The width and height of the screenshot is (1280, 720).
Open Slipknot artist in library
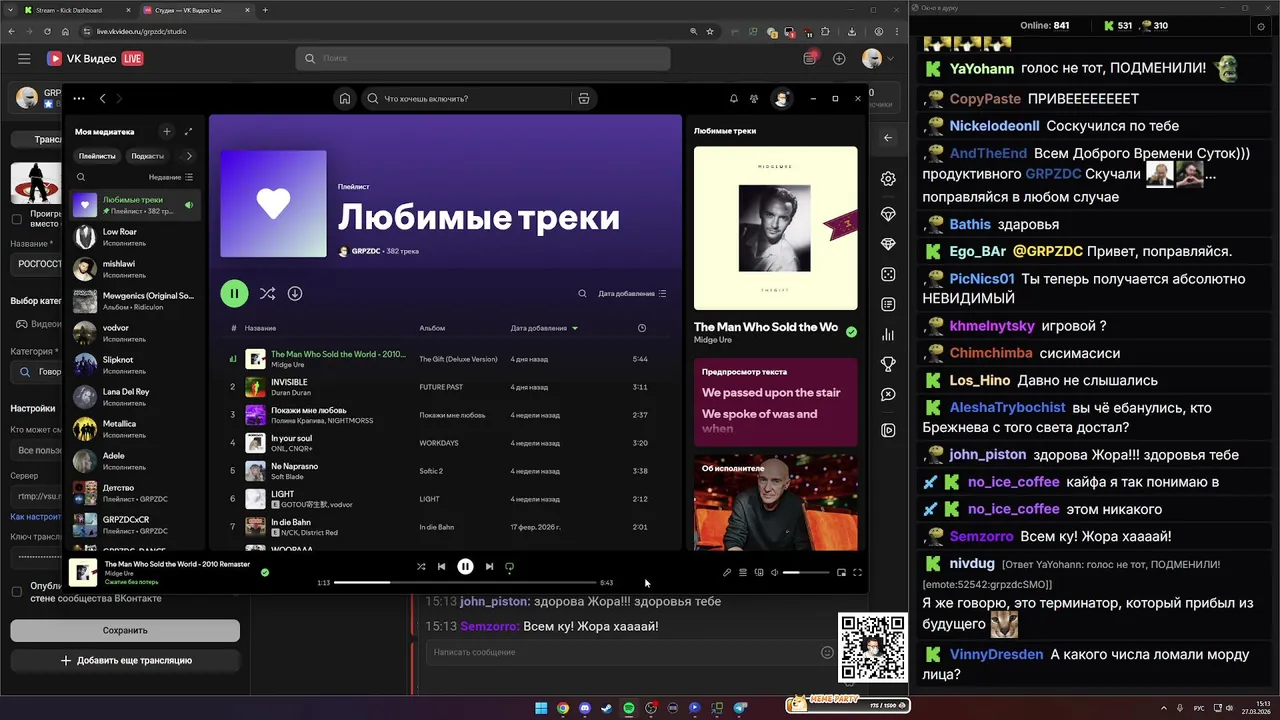(136, 365)
